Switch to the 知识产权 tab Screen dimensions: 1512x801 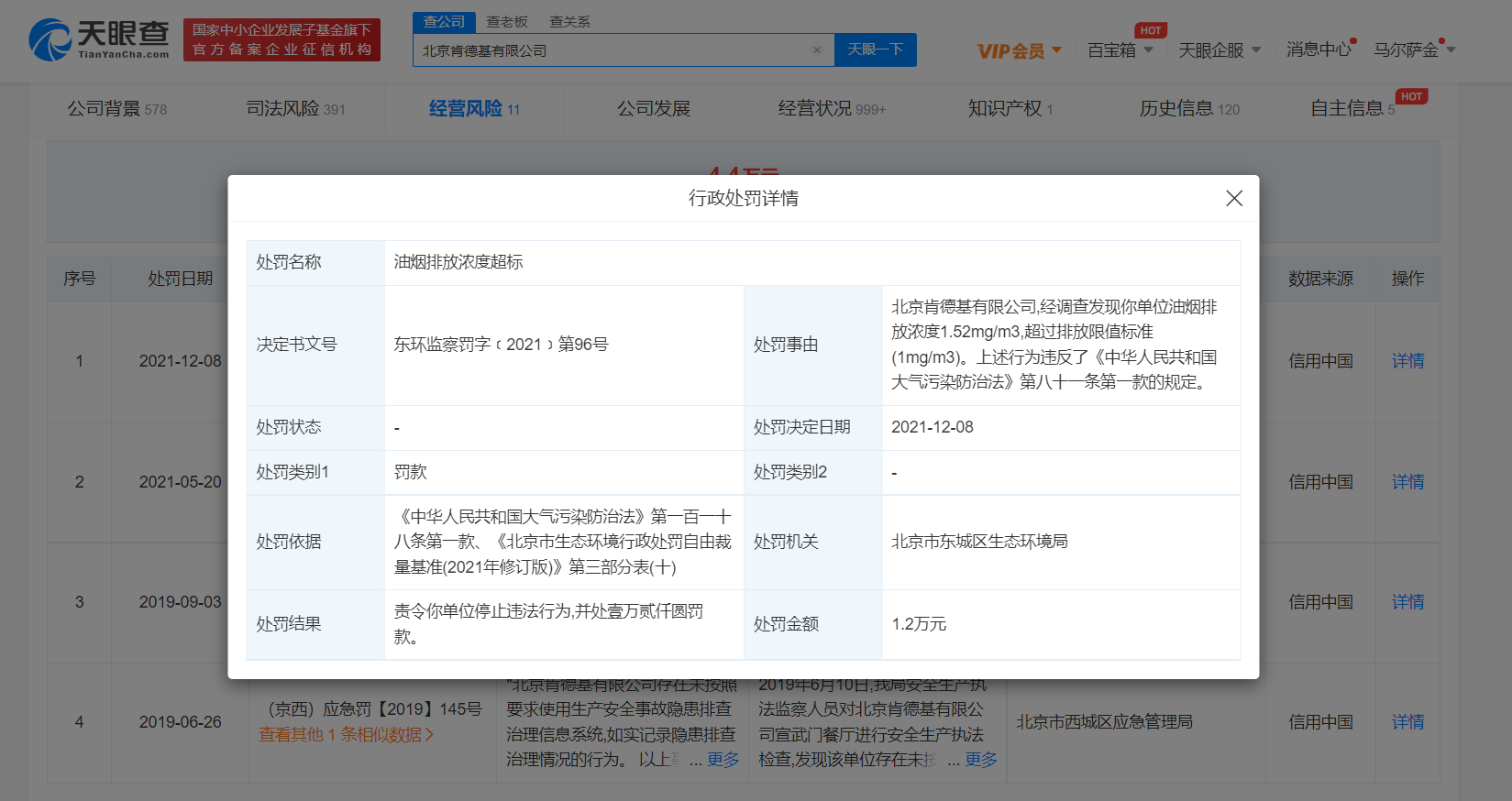[x=1010, y=109]
